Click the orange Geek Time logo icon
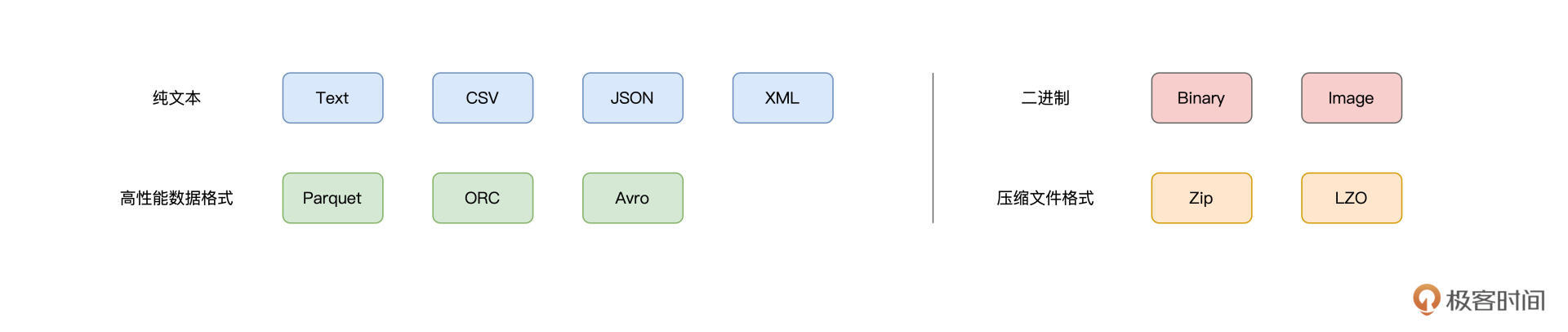This screenshot has height=332, width=1568. 1426,298
